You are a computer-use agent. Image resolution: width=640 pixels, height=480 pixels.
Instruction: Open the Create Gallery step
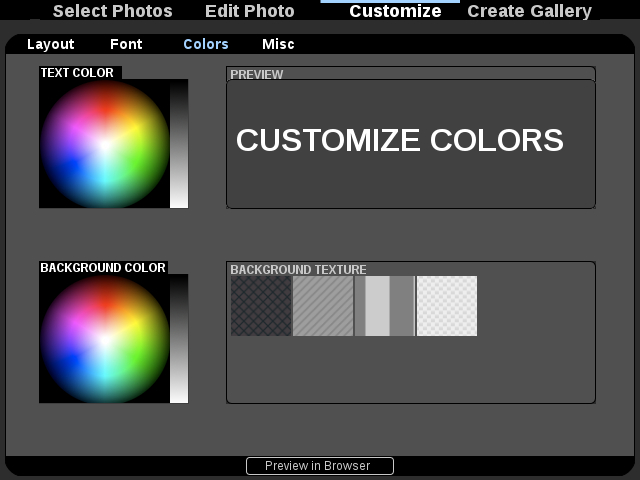coord(529,11)
